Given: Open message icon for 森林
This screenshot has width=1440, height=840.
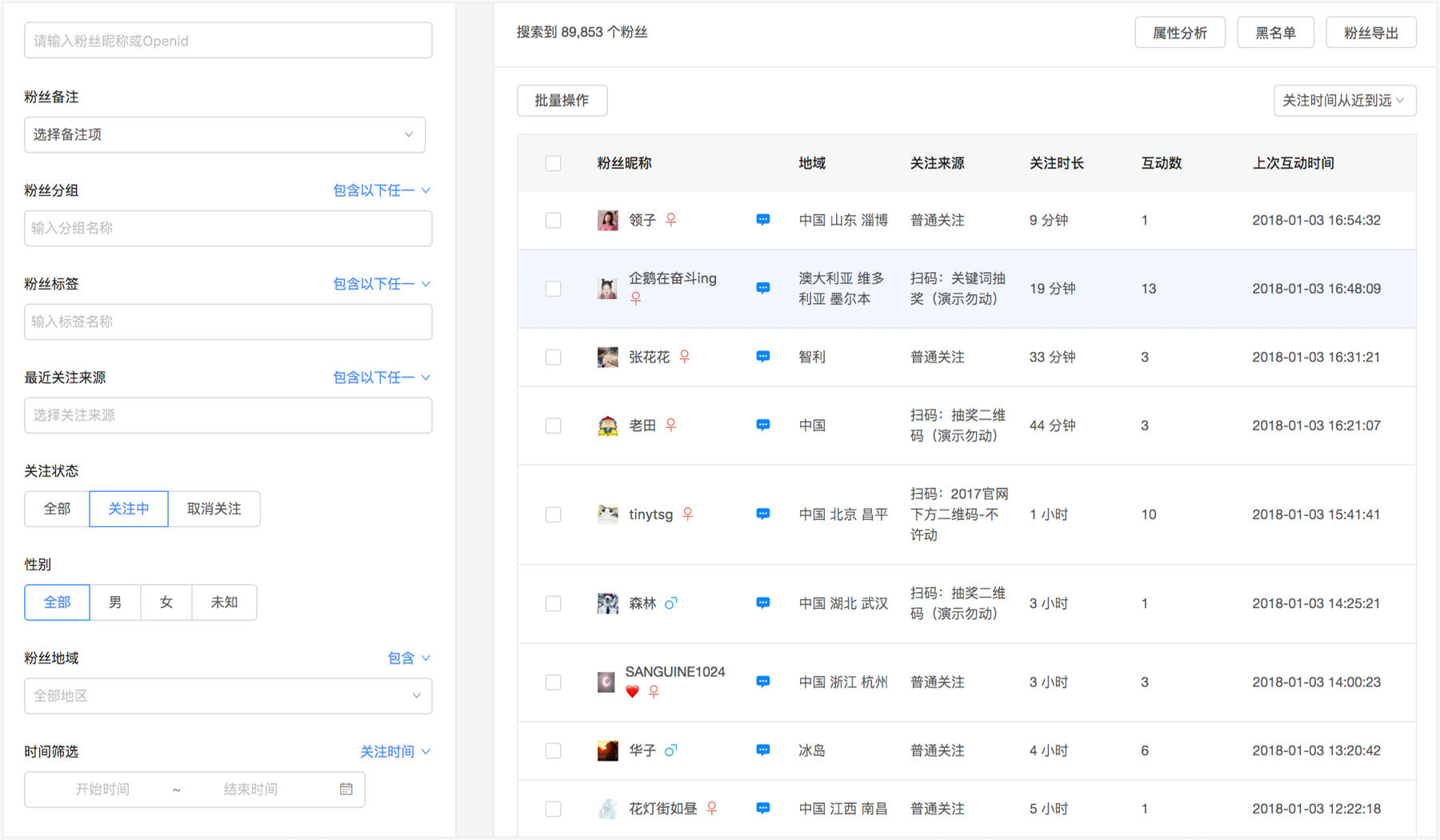Looking at the screenshot, I should coord(763,602).
